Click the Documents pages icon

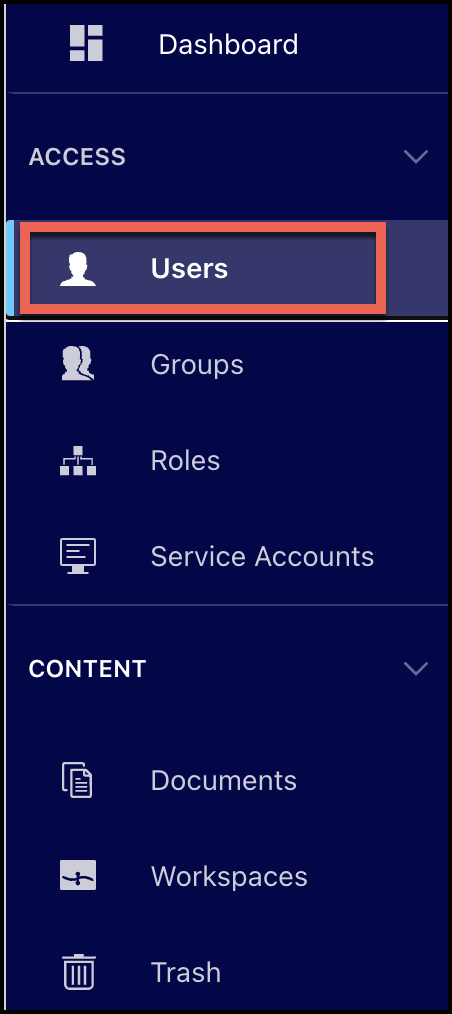(x=78, y=780)
